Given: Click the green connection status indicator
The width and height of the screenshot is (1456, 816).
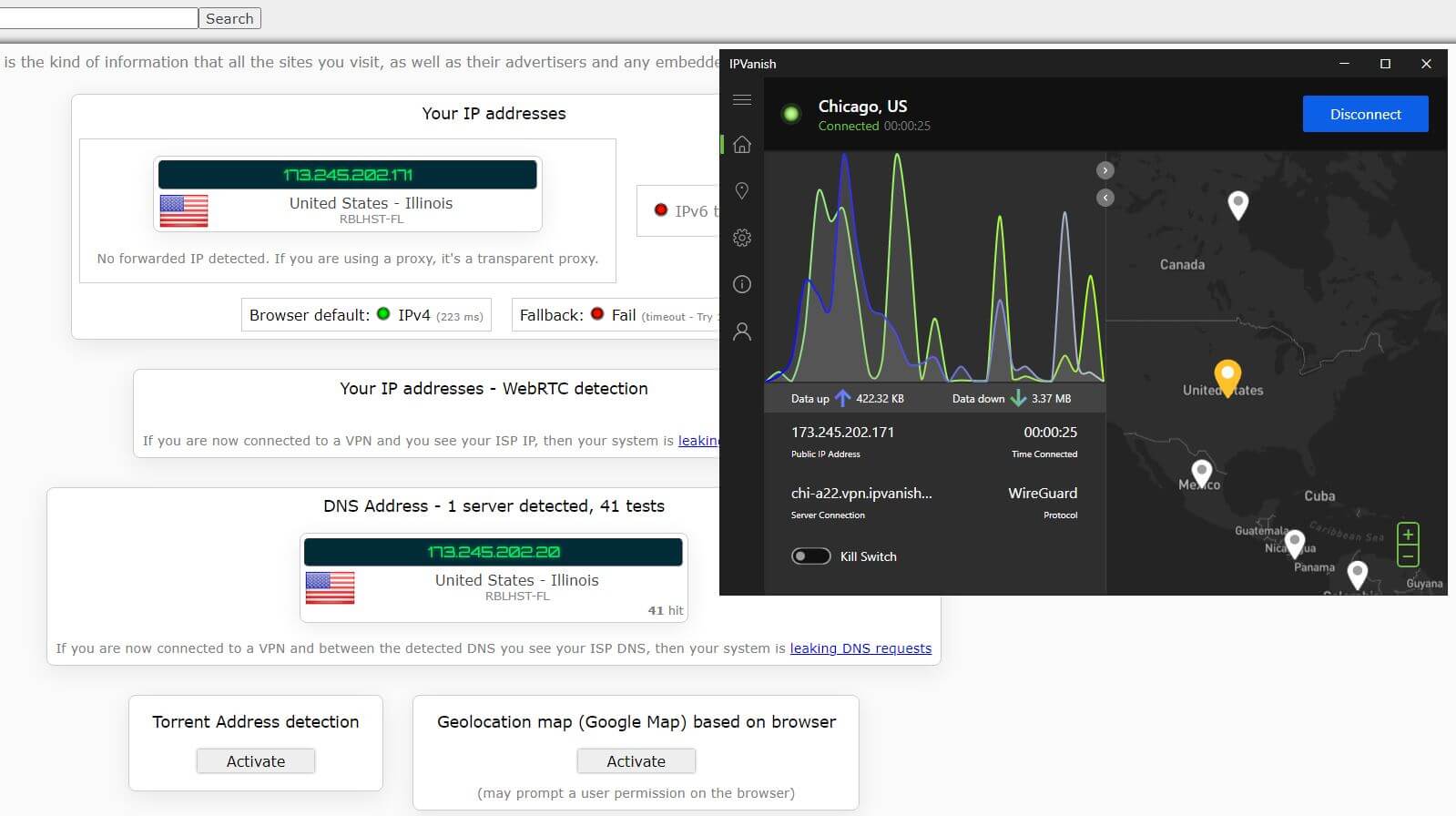Looking at the screenshot, I should pos(791,114).
